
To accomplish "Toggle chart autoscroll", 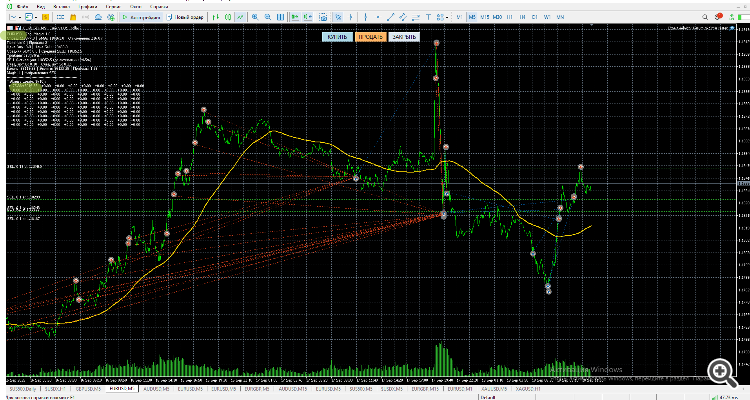I will click(295, 17).
